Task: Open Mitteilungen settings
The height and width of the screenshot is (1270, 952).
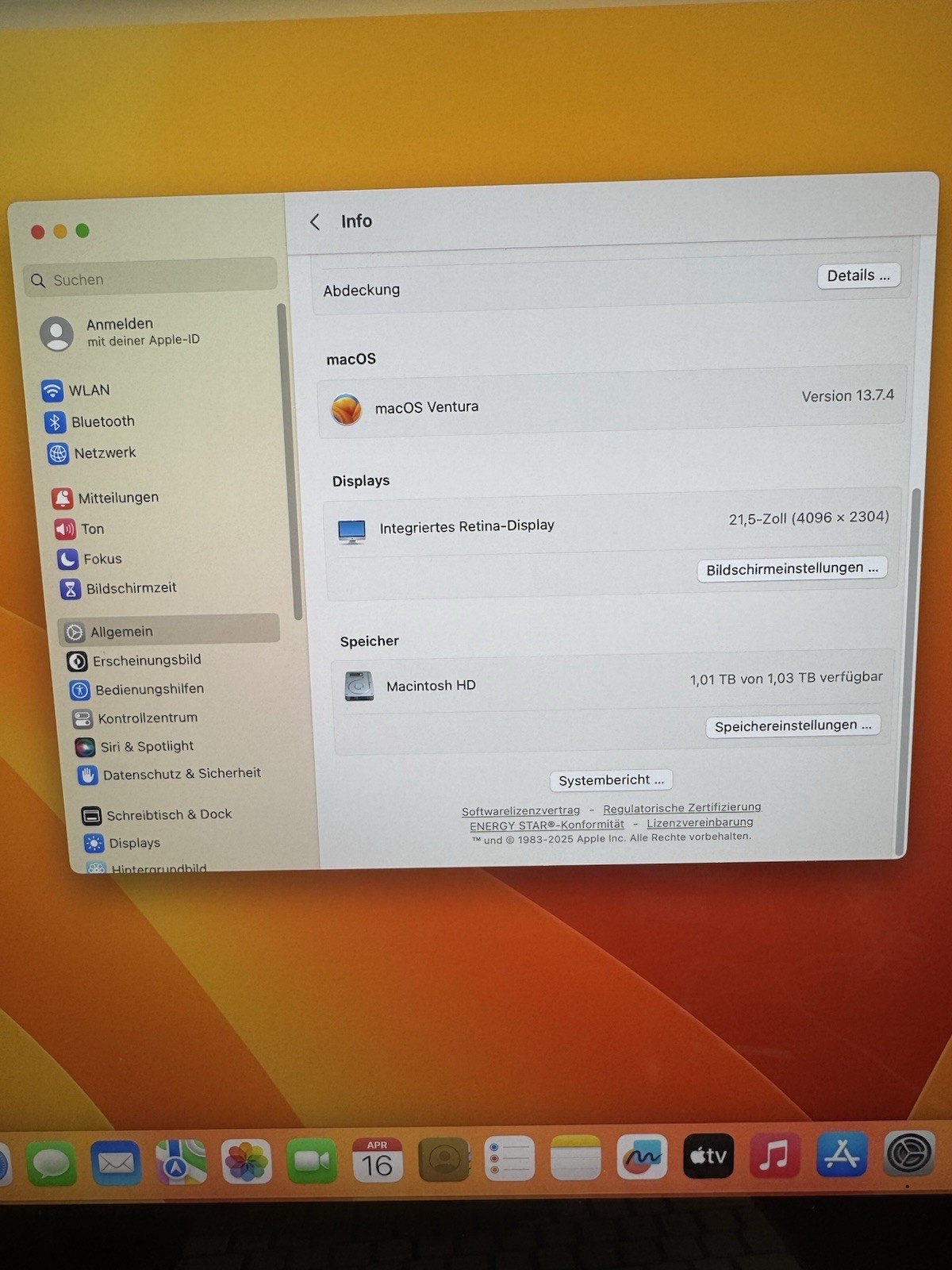Action: (106, 498)
